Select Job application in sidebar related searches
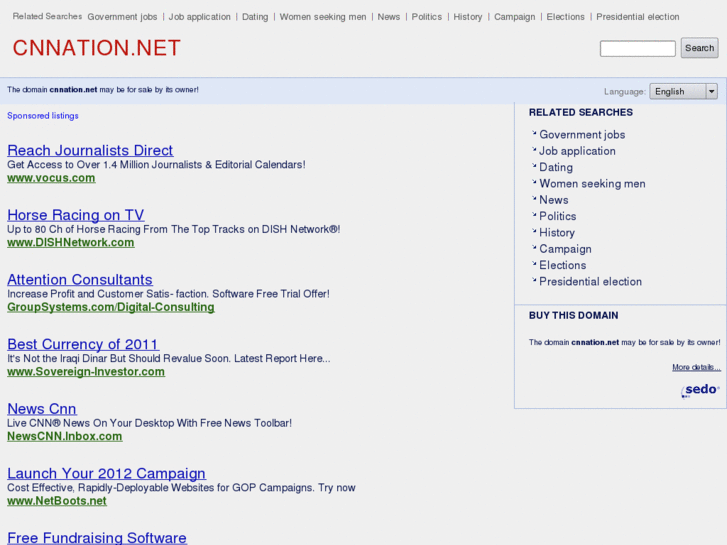Screen dimensions: 727x545 tap(577, 151)
